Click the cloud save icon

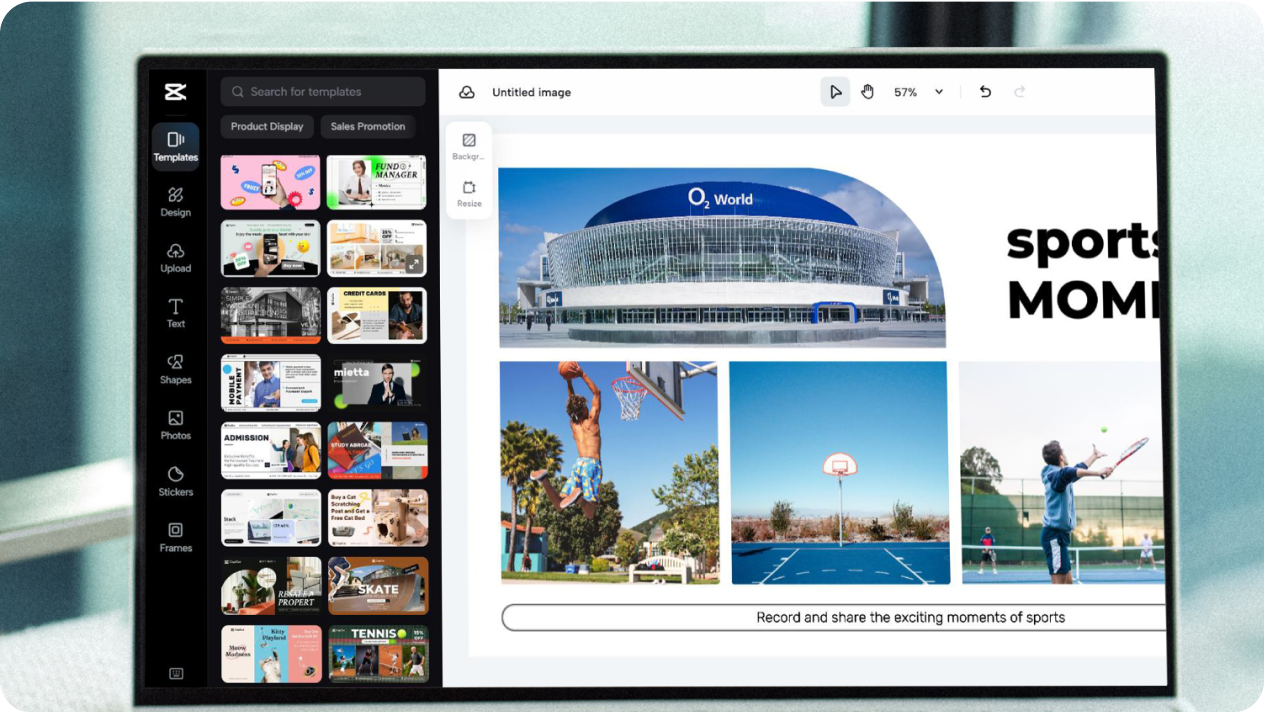tap(467, 92)
